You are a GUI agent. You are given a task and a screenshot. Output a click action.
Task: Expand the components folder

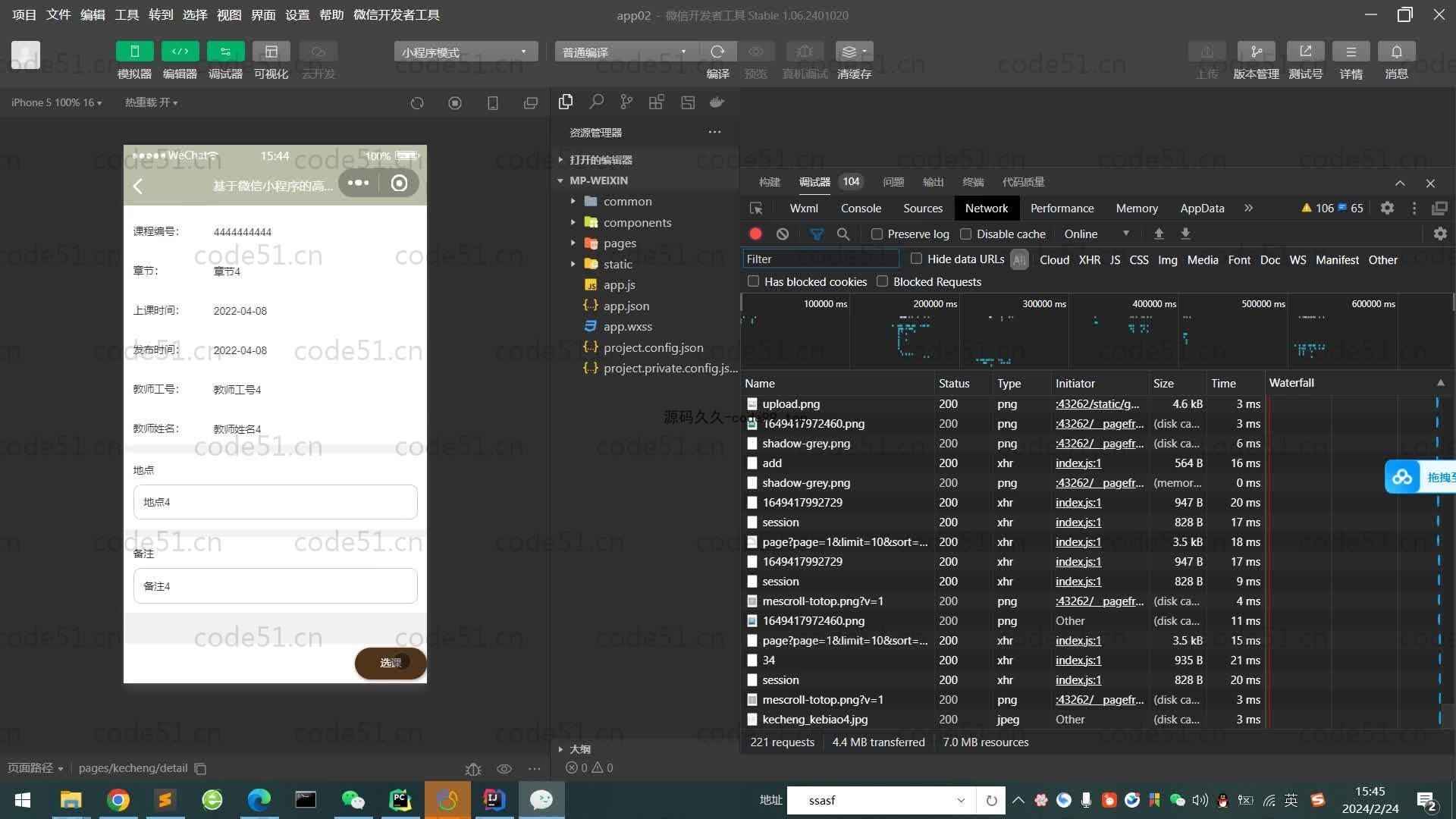click(x=637, y=223)
